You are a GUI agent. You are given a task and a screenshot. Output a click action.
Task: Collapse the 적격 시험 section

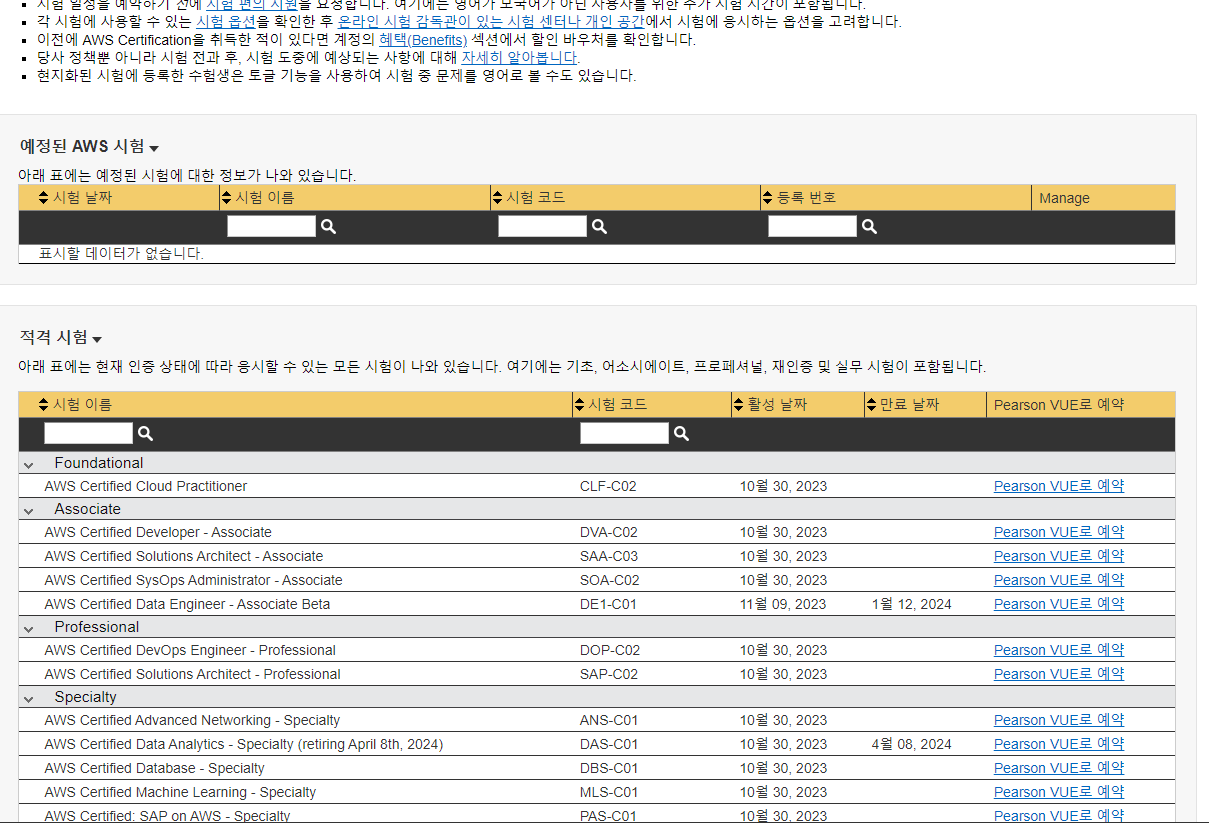click(97, 339)
